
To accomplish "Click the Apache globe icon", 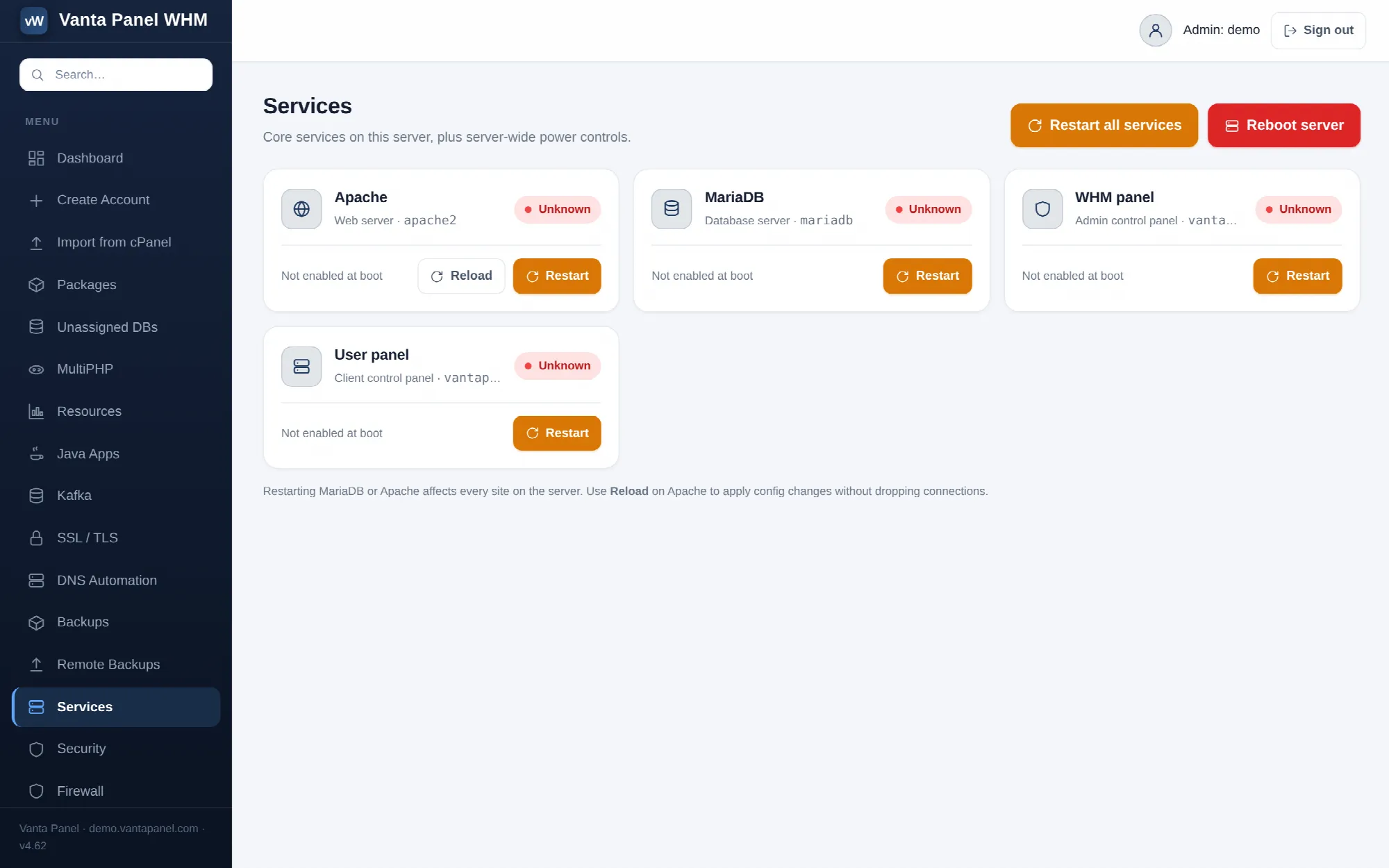I will [x=301, y=209].
